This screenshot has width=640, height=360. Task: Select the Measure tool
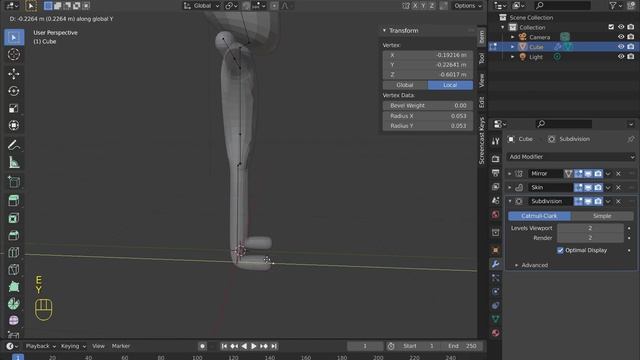pyautogui.click(x=14, y=162)
